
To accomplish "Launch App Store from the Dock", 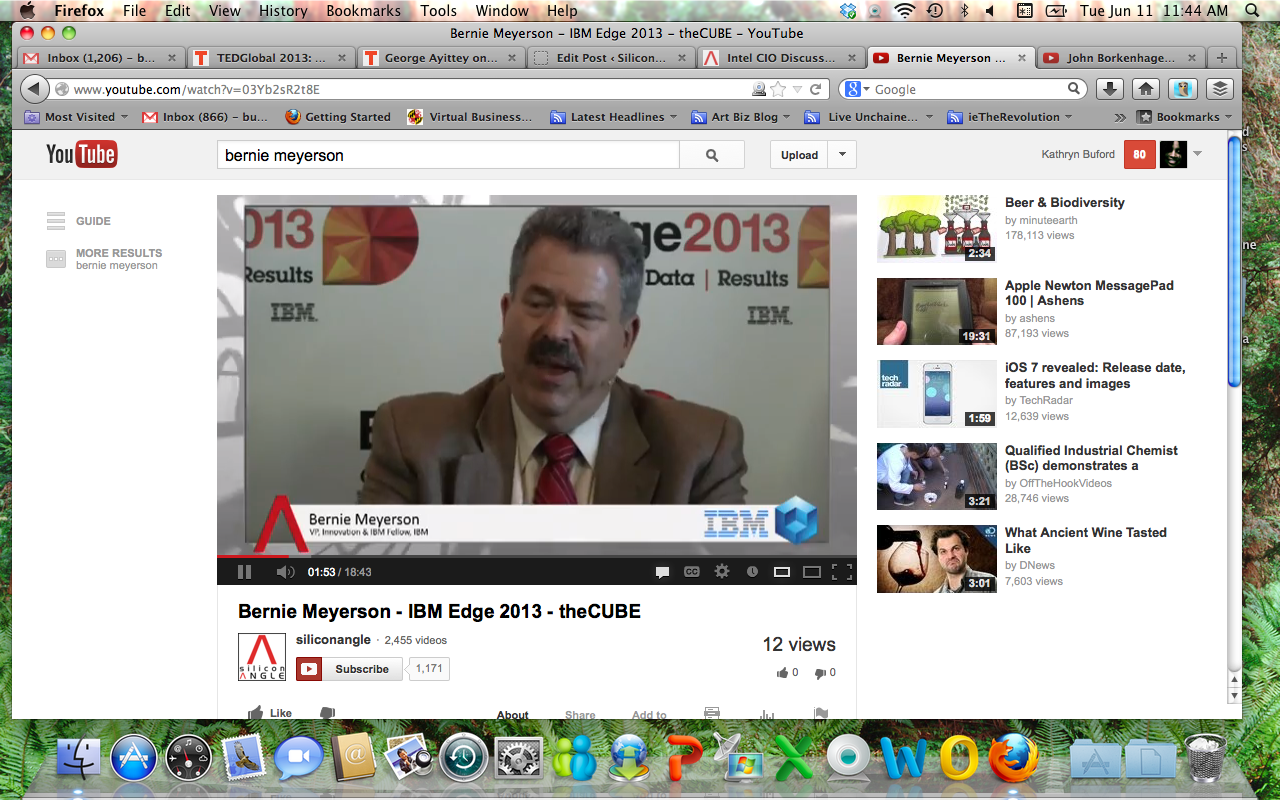I will [133, 758].
